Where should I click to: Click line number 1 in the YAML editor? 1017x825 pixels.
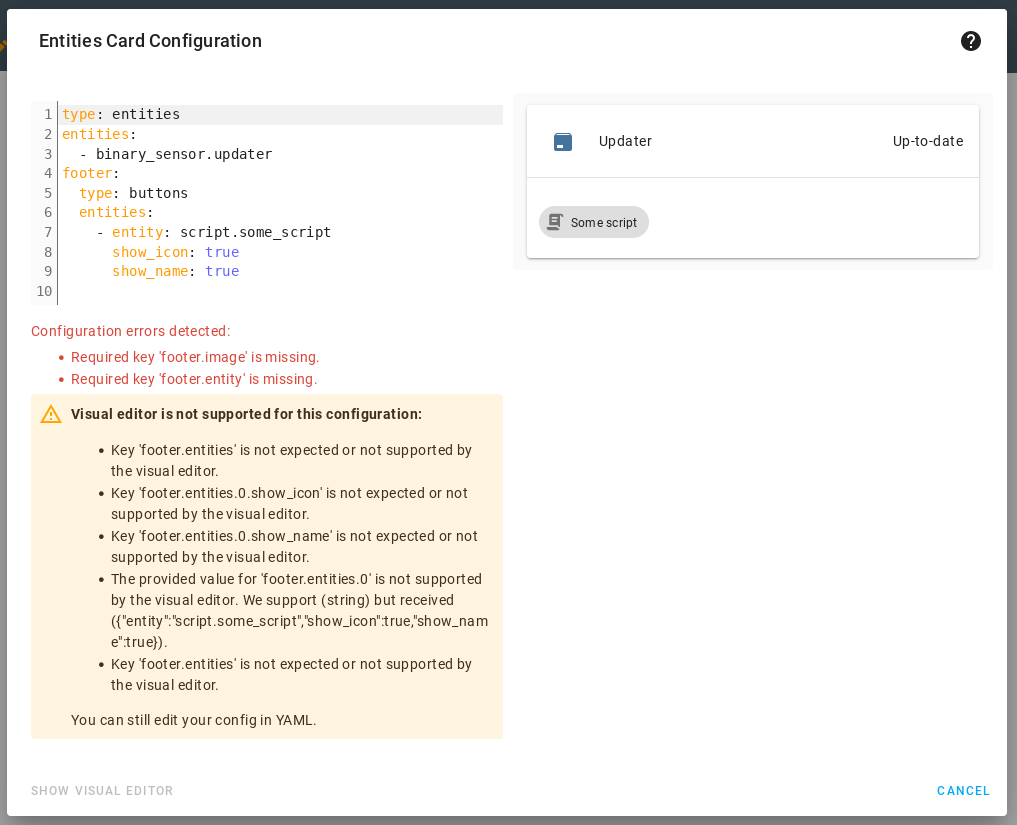(48, 114)
